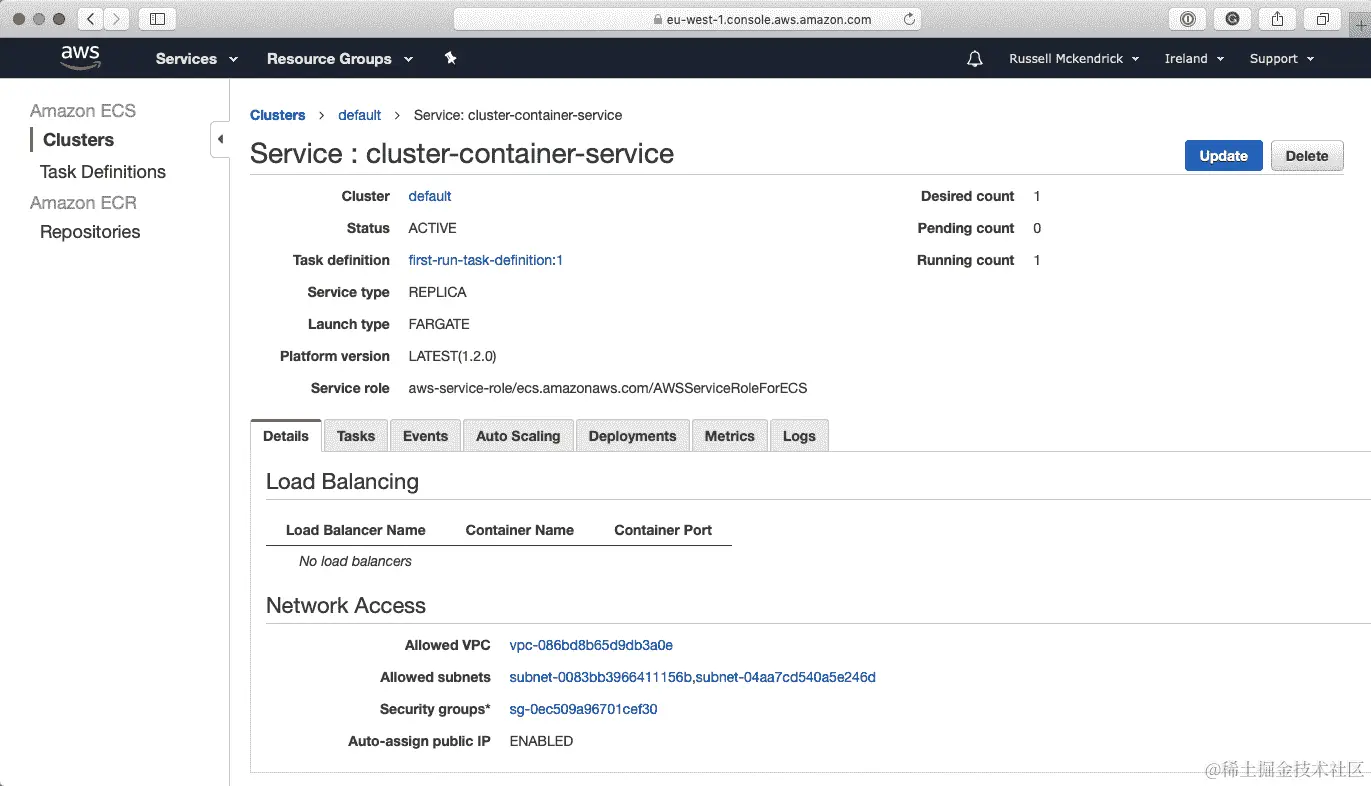
Task: Click the ENABLED auto-assign public IP value
Action: tap(541, 741)
